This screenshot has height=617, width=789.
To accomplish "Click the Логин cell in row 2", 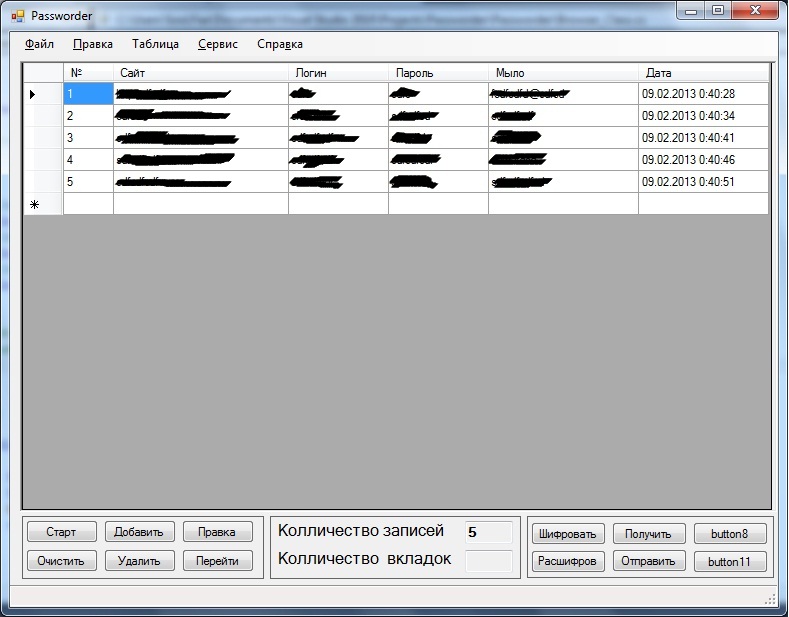I will point(338,116).
